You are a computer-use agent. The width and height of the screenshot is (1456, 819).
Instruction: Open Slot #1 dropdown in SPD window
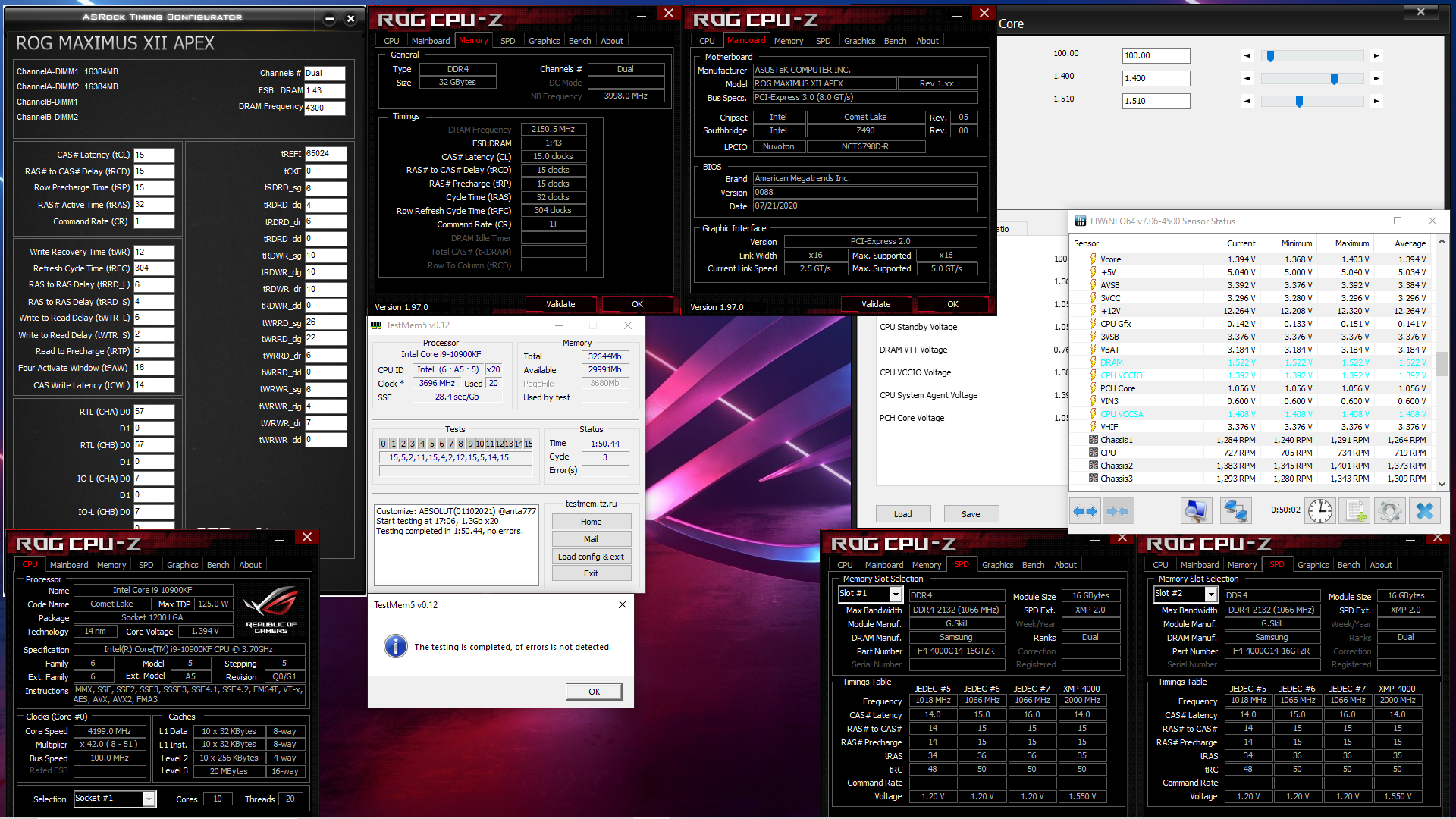click(x=896, y=595)
